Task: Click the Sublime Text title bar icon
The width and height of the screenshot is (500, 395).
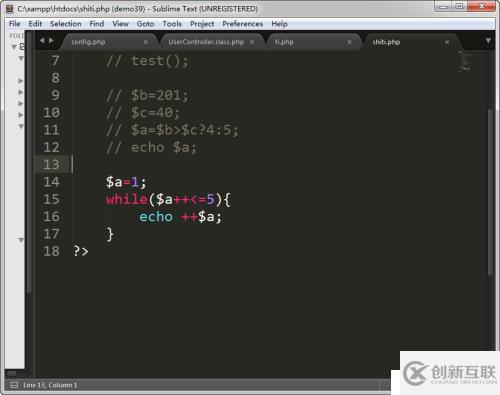Action: pos(10,9)
